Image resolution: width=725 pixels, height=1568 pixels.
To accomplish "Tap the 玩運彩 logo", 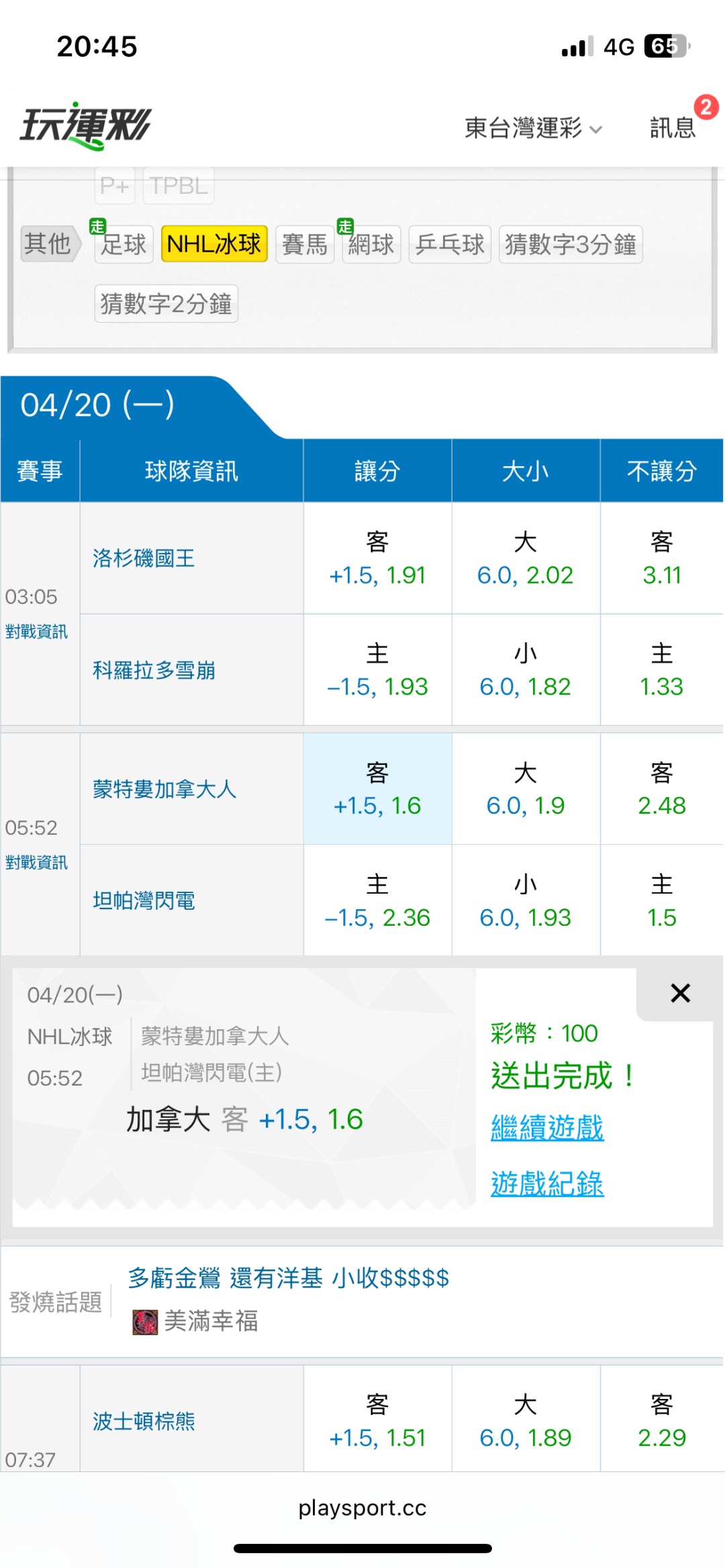I will tap(86, 126).
